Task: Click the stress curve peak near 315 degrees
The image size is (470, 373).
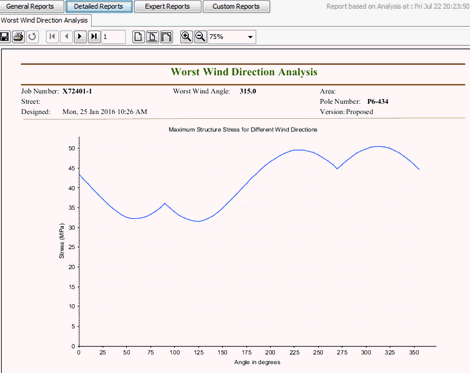Action: coord(378,146)
